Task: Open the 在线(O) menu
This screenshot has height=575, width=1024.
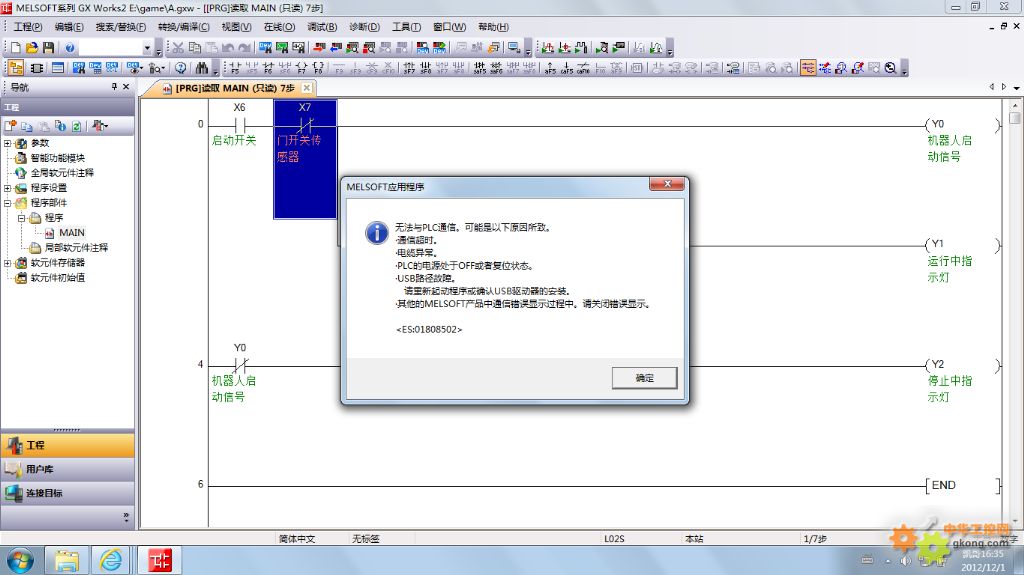Action: coord(279,27)
